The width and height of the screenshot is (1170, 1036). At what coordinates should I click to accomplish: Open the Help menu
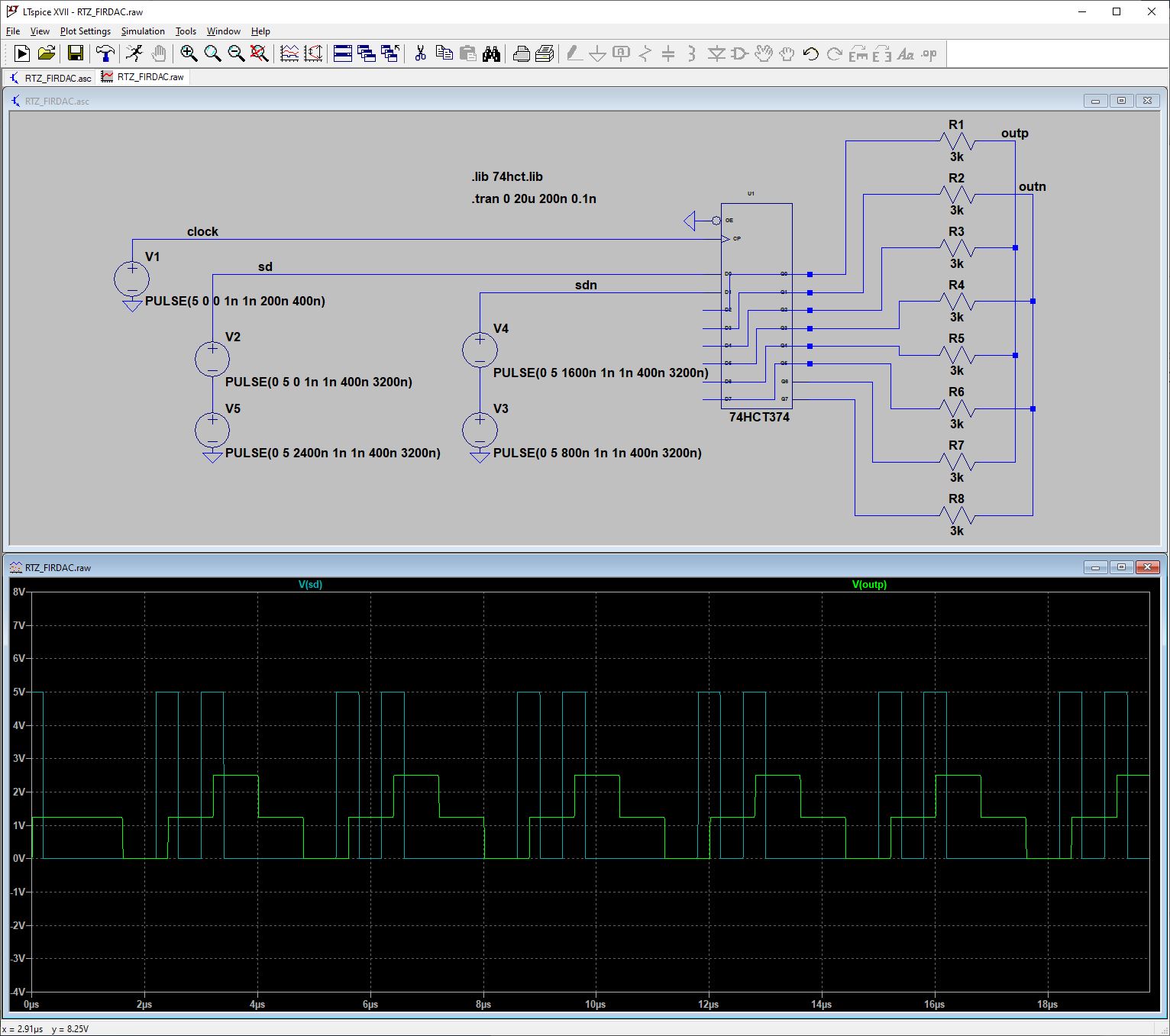click(x=260, y=31)
